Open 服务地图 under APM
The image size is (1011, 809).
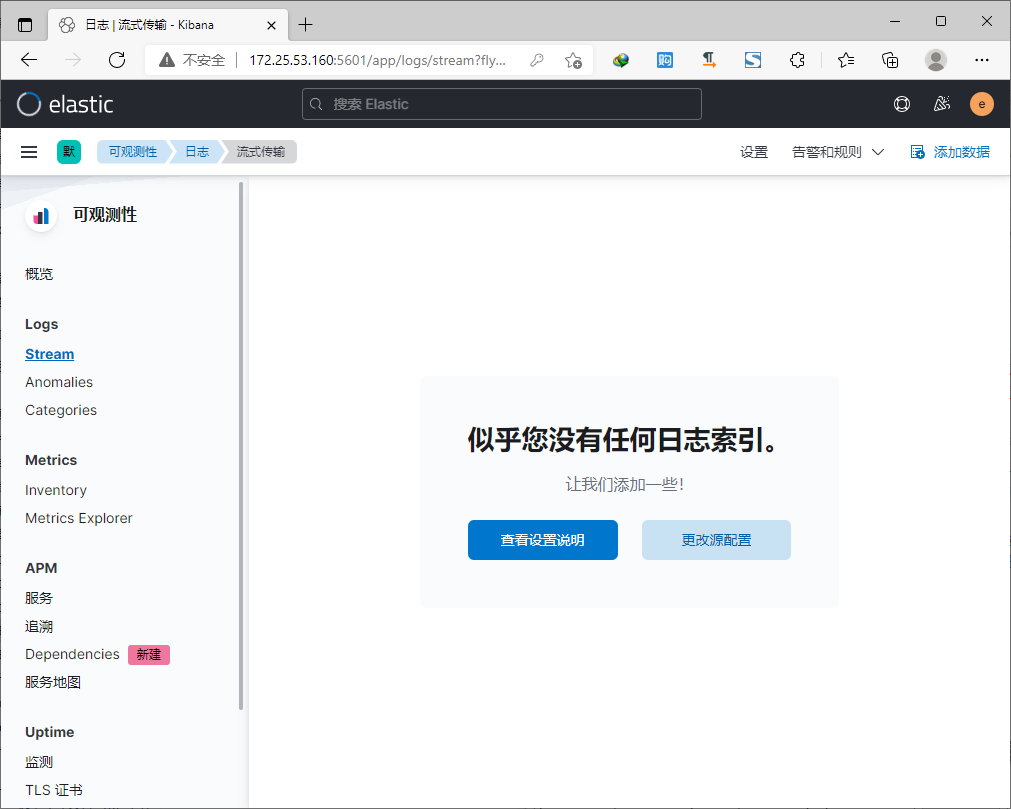click(53, 683)
